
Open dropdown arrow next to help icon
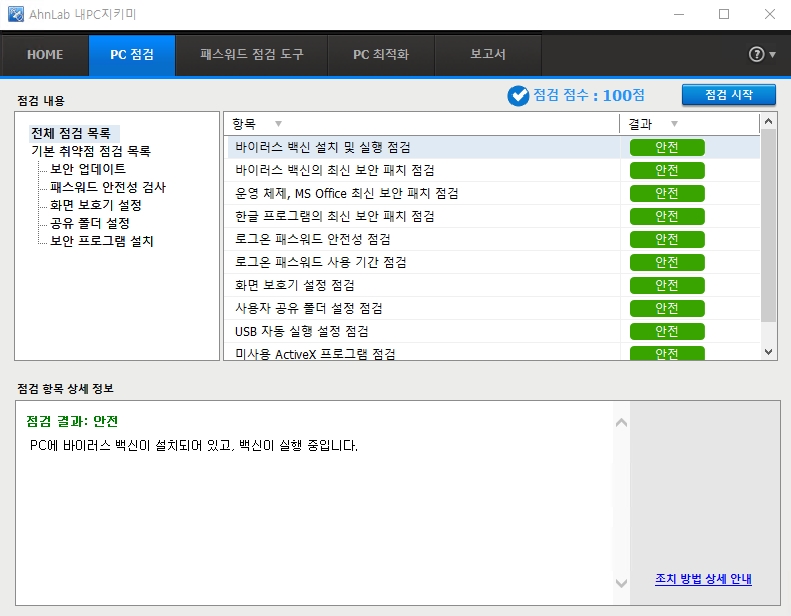pyautogui.click(x=772, y=55)
